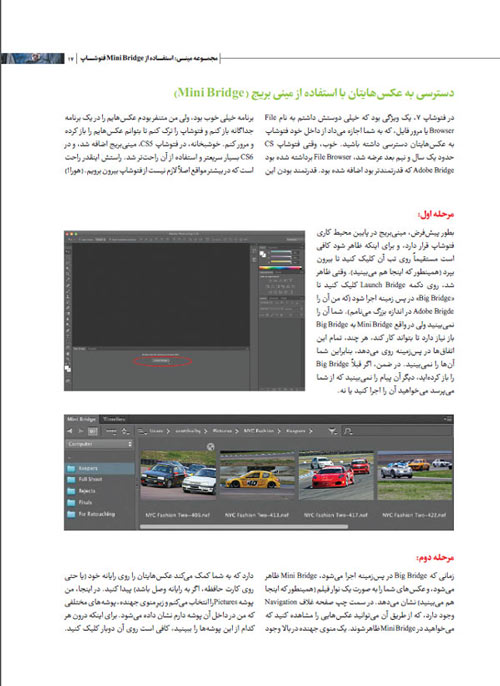
Task: Expand the chevron after Users in path bar
Action: click(x=168, y=431)
